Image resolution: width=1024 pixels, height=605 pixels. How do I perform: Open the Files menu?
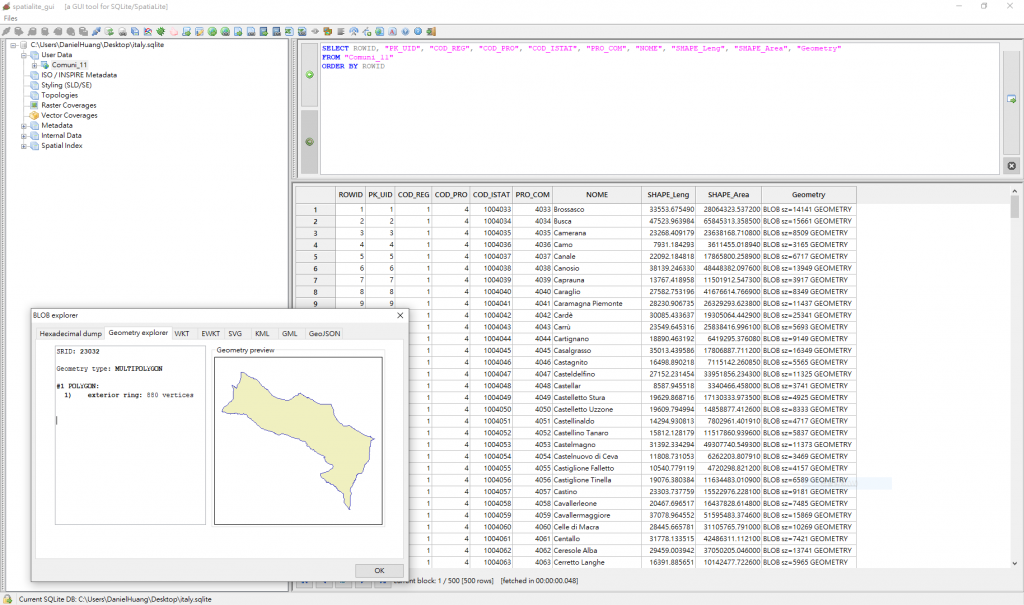tap(10, 18)
